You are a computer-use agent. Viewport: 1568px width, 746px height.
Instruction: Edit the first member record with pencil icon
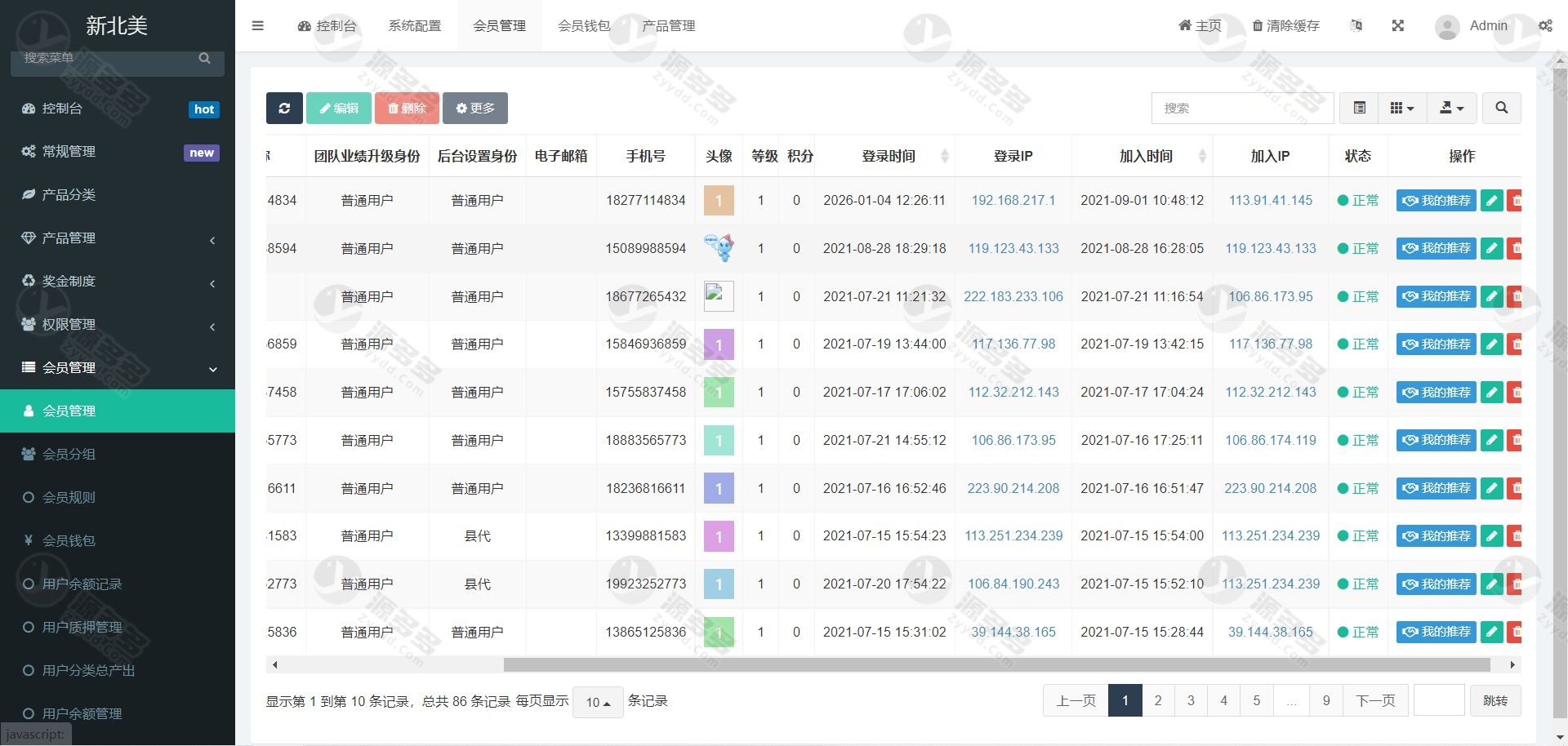[x=1491, y=200]
